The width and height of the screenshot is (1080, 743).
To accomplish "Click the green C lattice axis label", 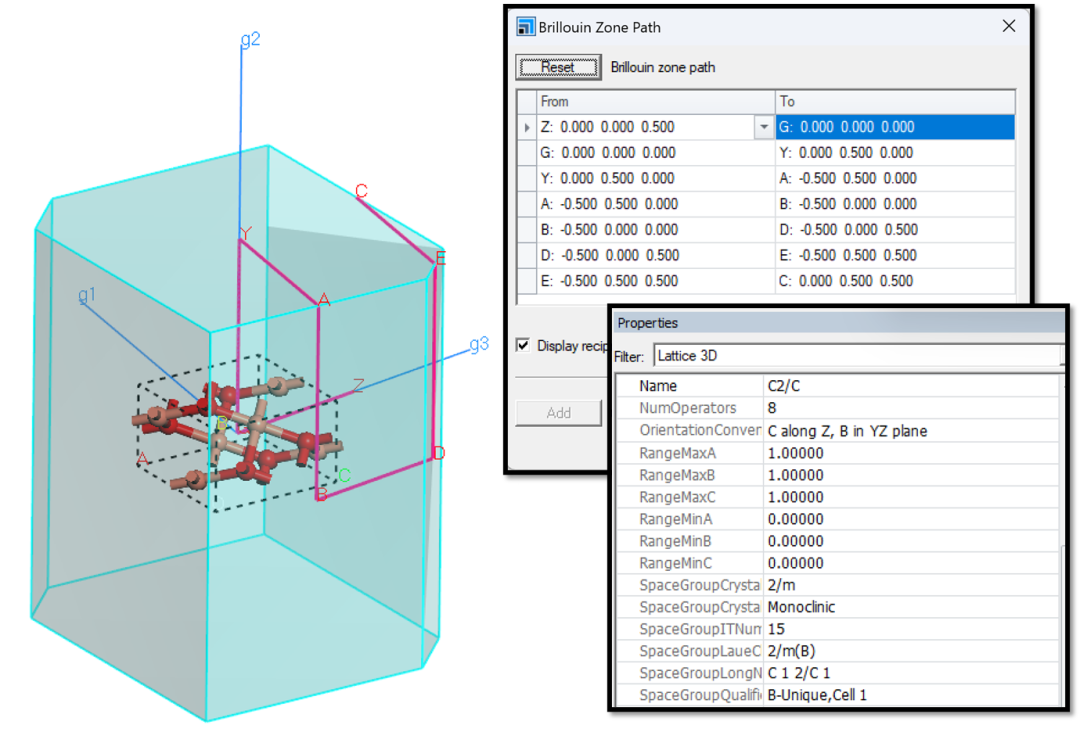I will [345, 475].
